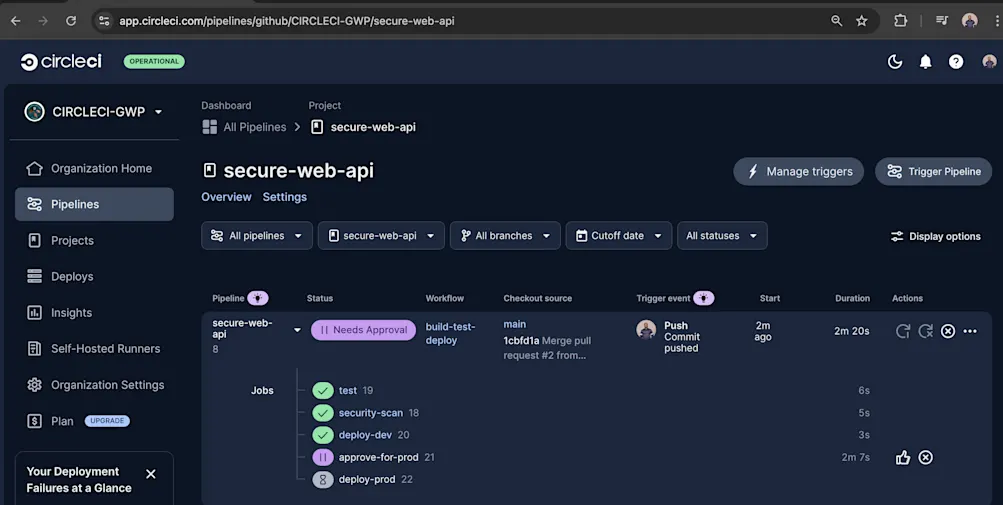The width and height of the screenshot is (1003, 505).
Task: Click the OPERATIONAL status badge
Action: 154,61
